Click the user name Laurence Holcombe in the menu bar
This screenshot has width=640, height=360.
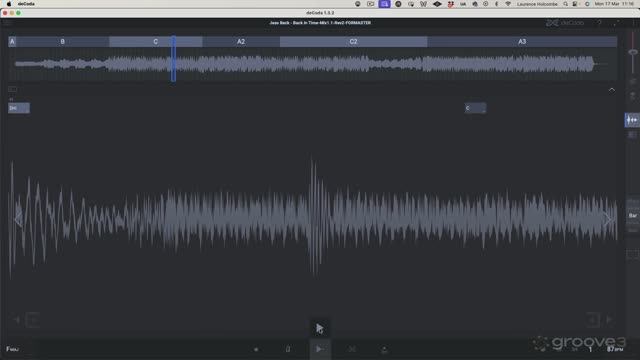[x=537, y=4]
